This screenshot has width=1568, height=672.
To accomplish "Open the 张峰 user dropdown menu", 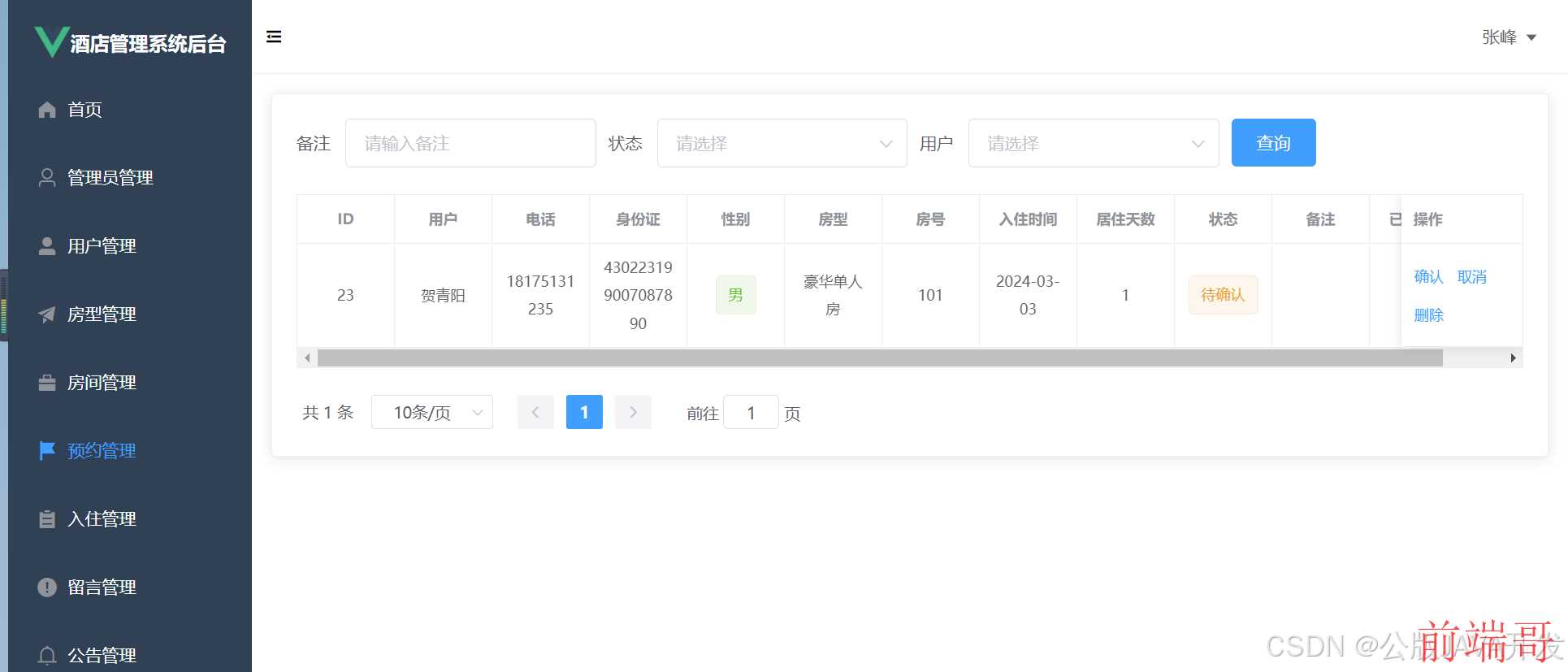I will pos(1509,37).
